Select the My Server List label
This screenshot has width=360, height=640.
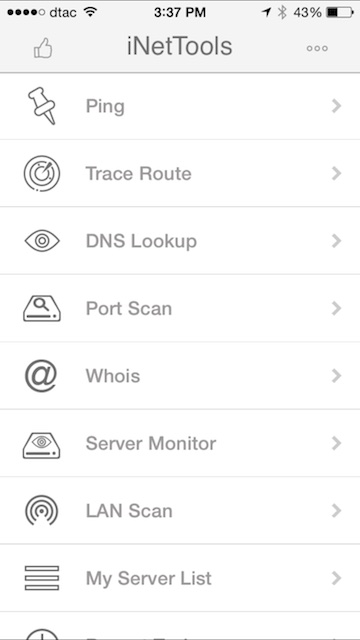pyautogui.click(x=149, y=579)
